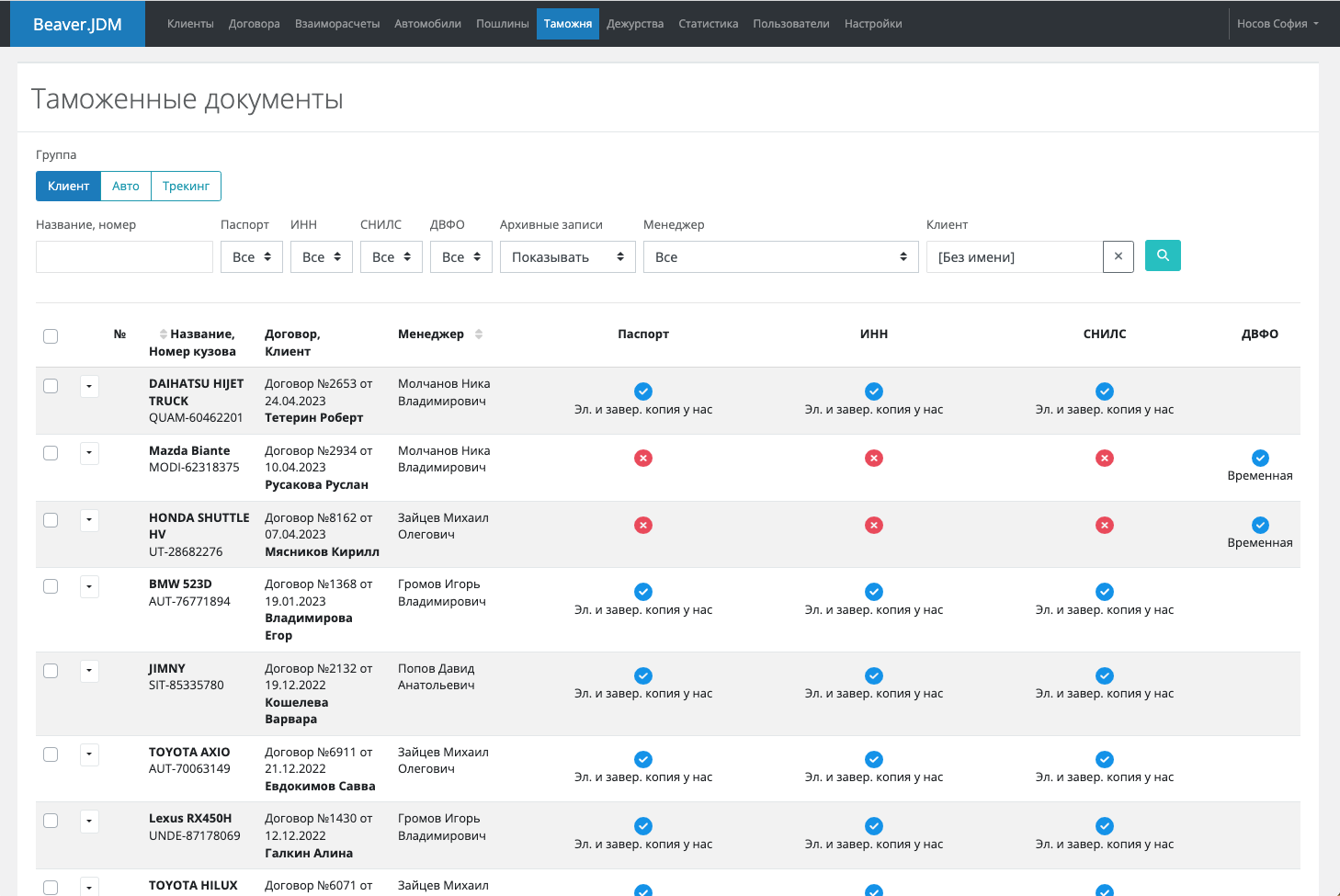The height and width of the screenshot is (896, 1340).
Task: Click ИНН checkmark icon for TOYOTA AXIO
Action: tap(873, 759)
